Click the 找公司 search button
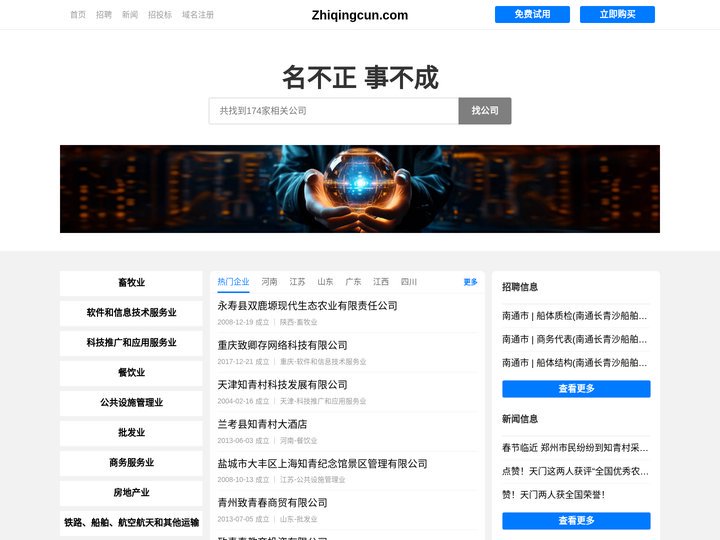 pyautogui.click(x=485, y=111)
